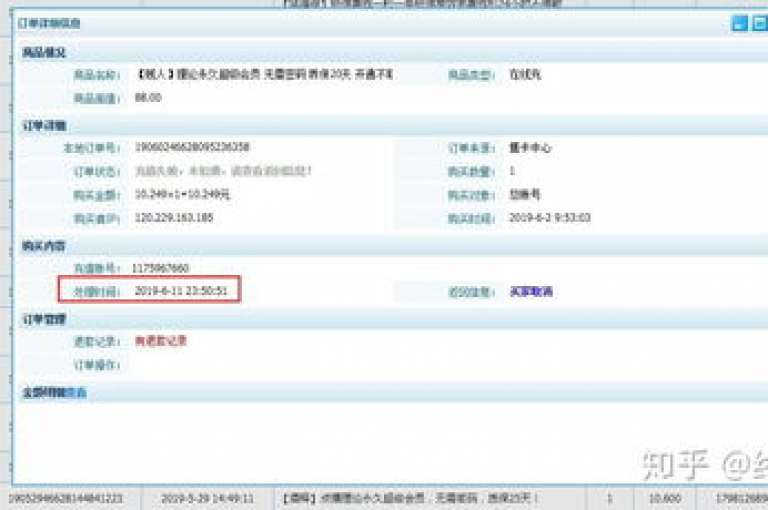Select the 购买内容 section header
This screenshot has height=510, width=768.
click(44, 246)
